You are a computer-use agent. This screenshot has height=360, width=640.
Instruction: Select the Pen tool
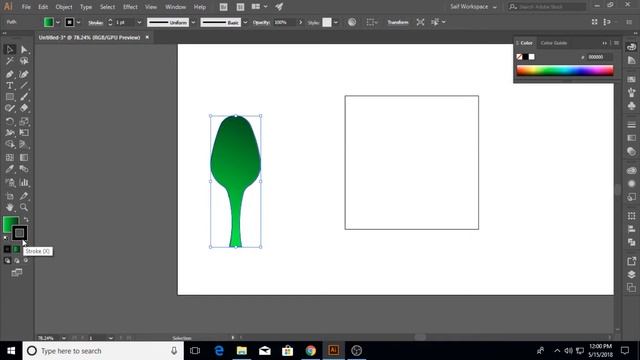pyautogui.click(x=10, y=74)
